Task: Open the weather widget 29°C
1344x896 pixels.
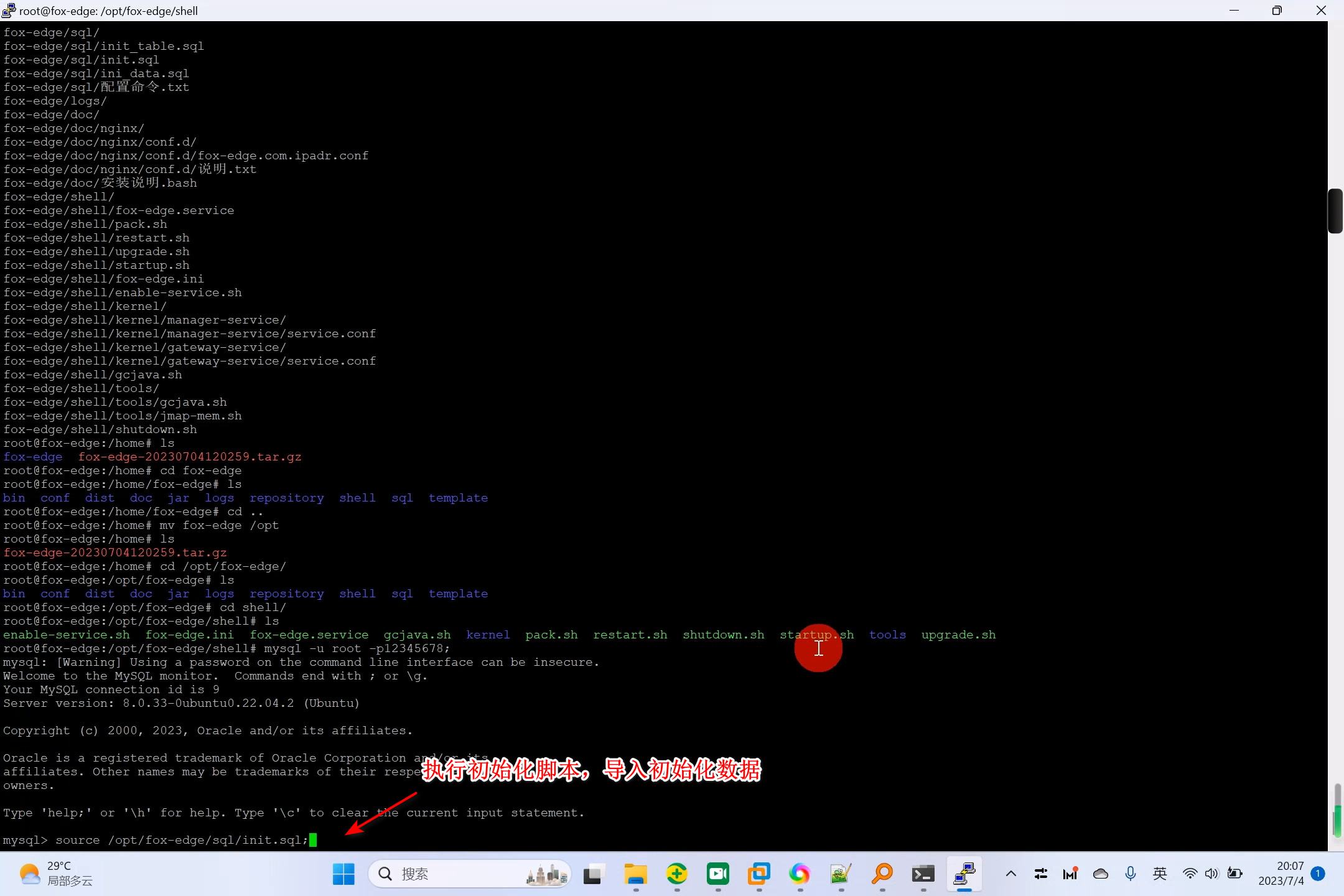Action: click(56, 874)
